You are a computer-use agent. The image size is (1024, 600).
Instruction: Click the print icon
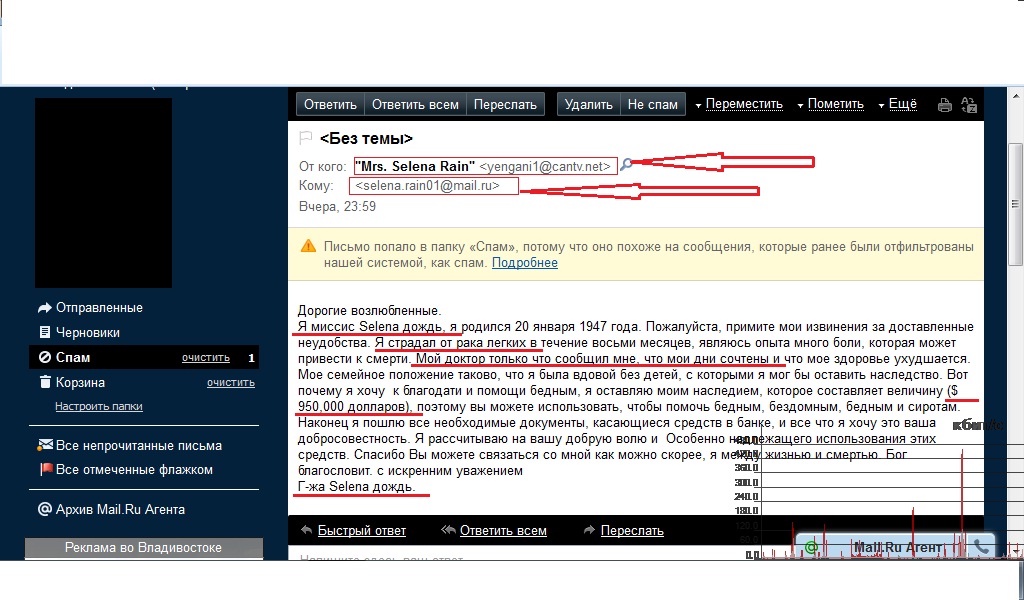pos(944,105)
